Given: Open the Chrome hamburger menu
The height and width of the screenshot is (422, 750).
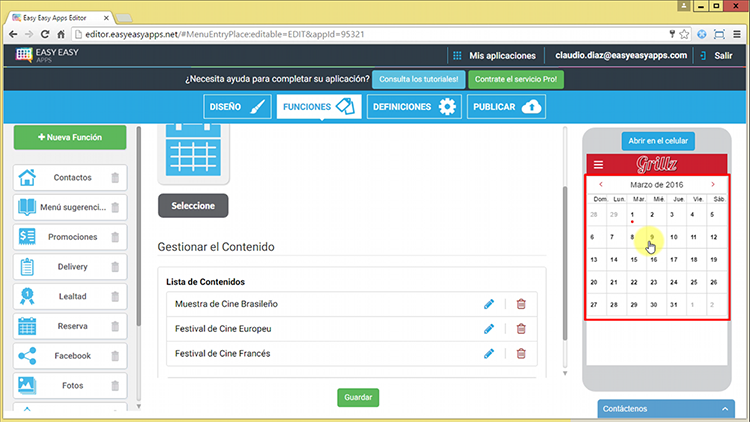Looking at the screenshot, I should 737,34.
